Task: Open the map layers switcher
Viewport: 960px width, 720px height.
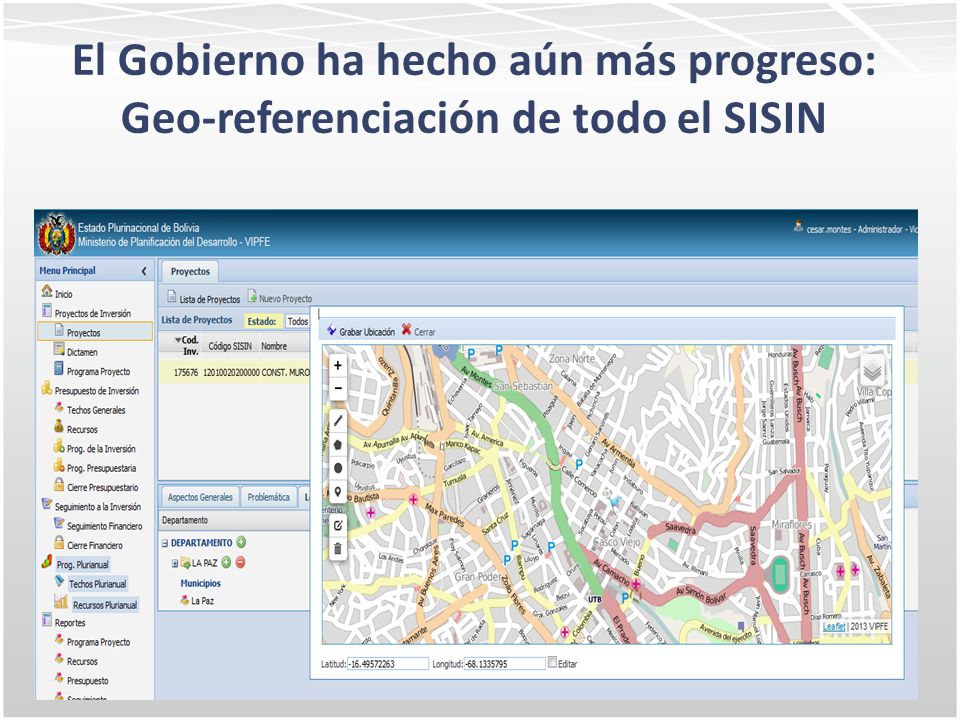Action: [872, 370]
